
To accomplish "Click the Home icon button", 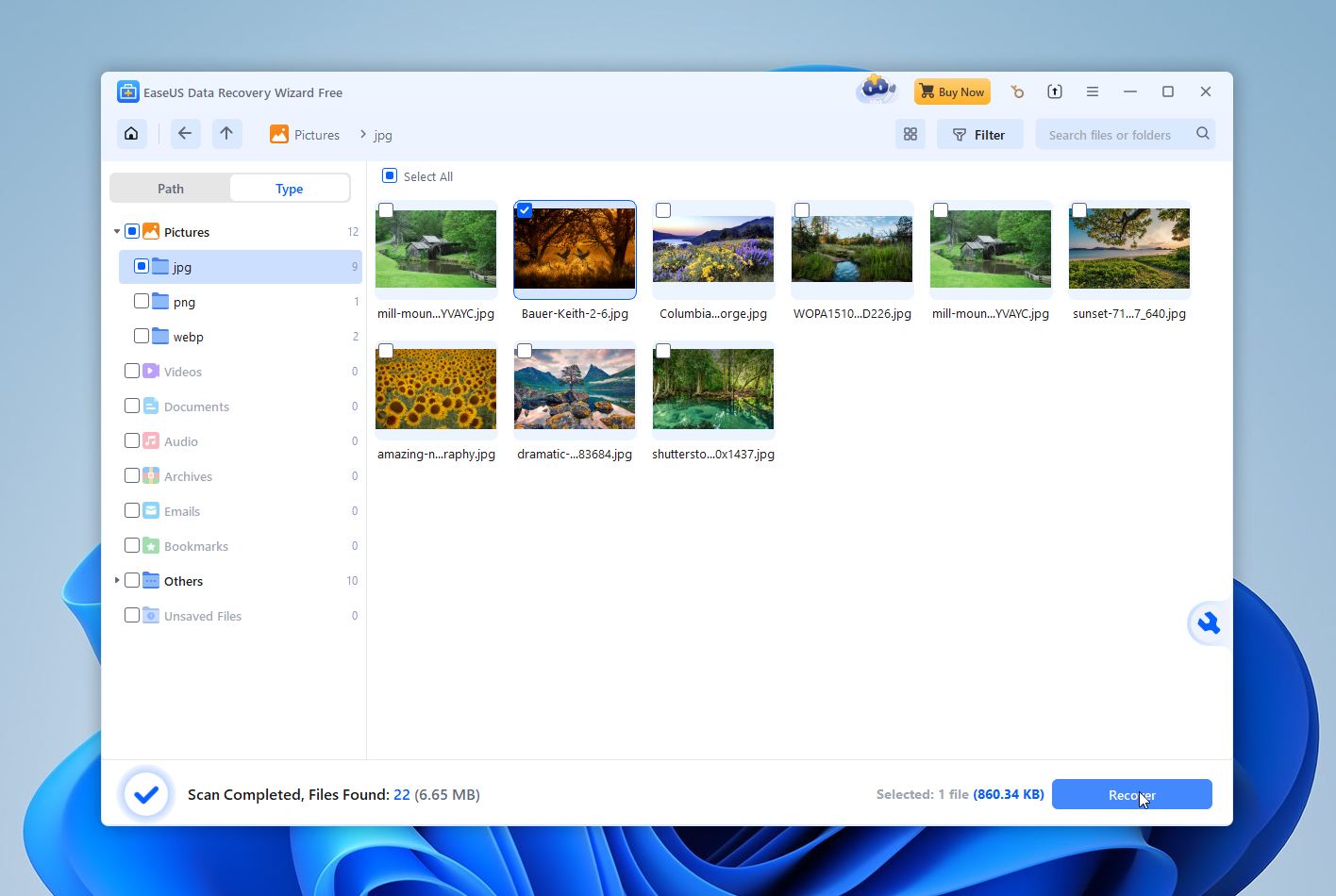I will [132, 134].
